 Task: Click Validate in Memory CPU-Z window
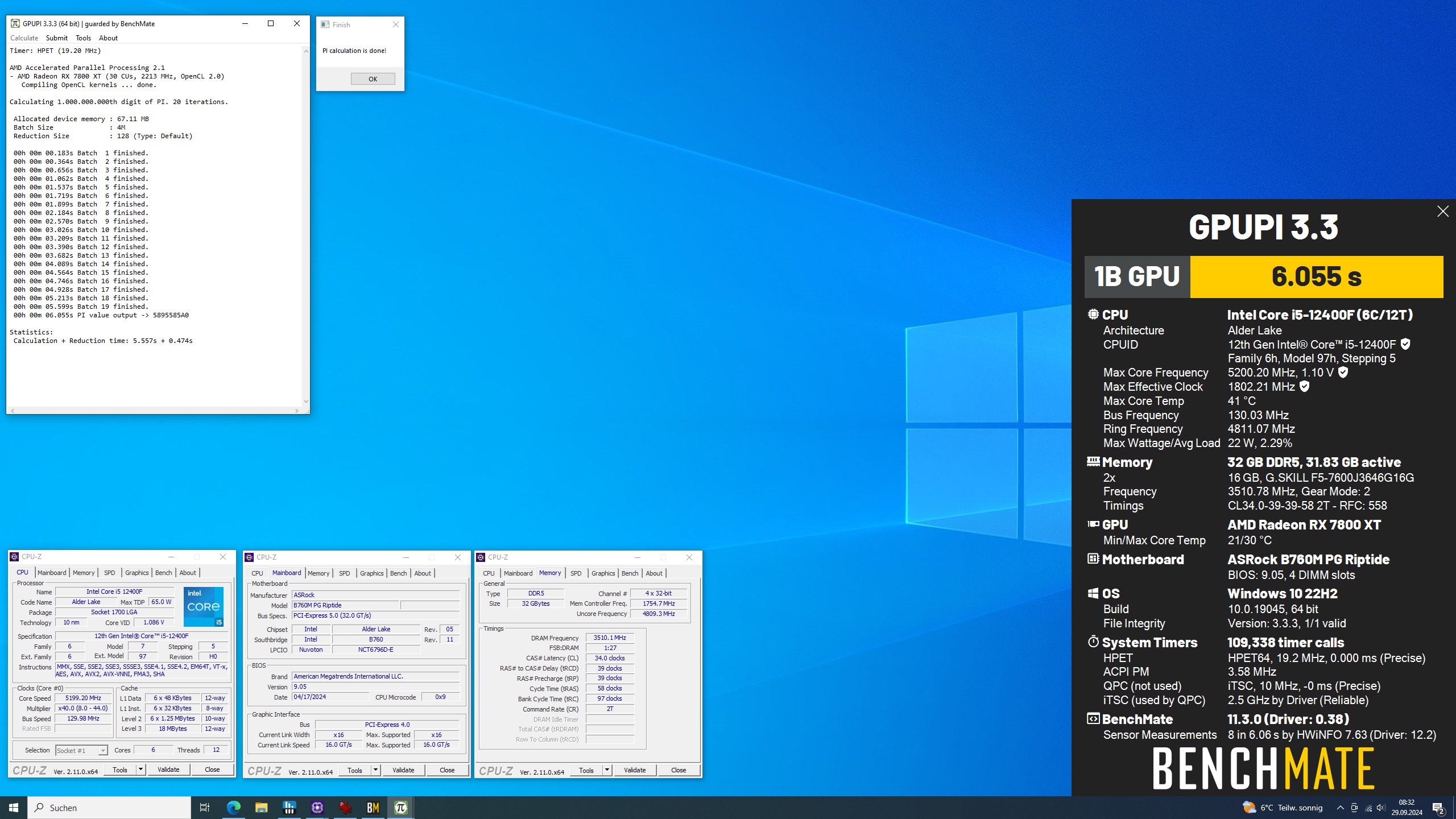pos(635,770)
